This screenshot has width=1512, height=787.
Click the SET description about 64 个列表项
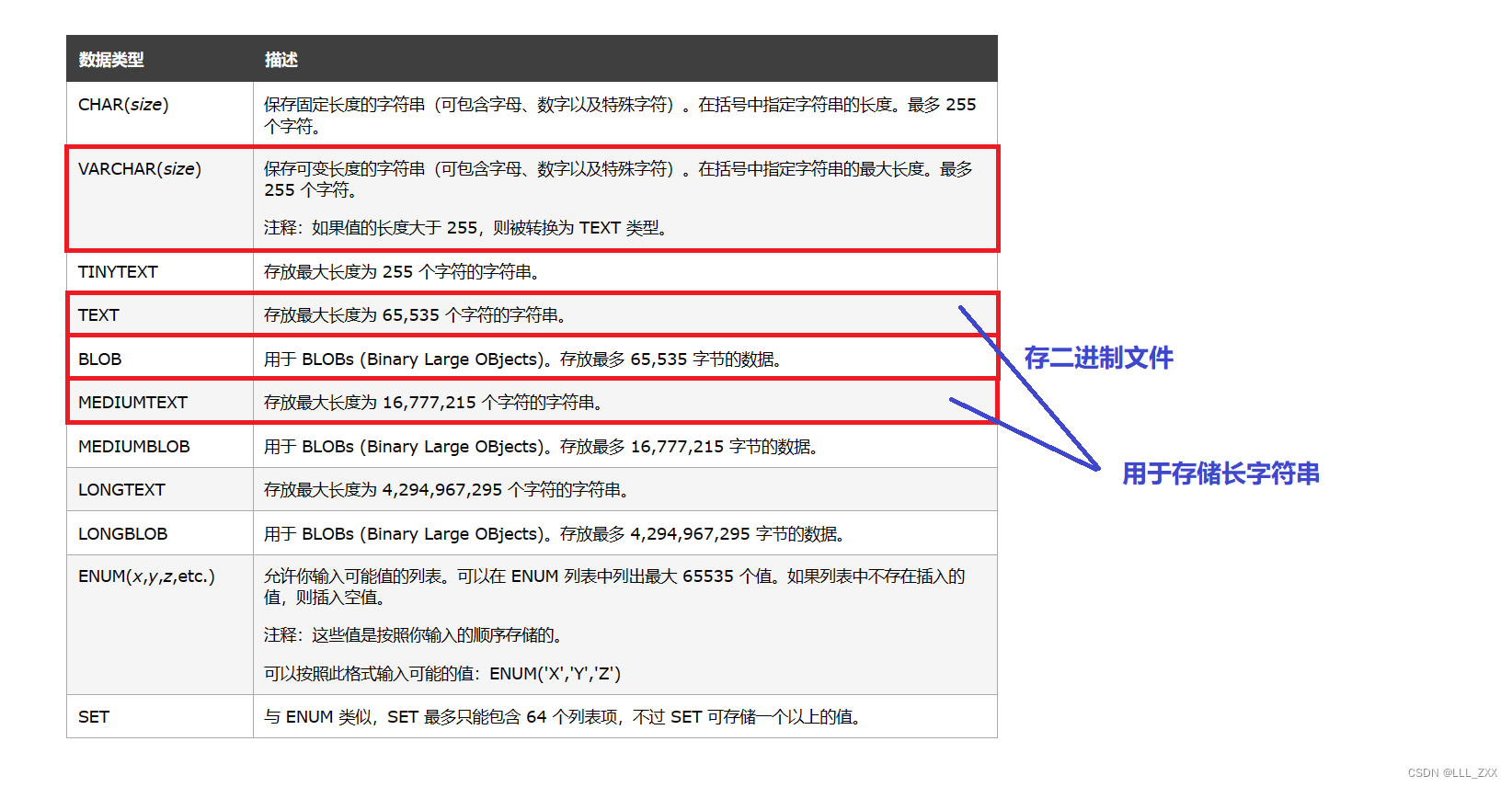(562, 717)
